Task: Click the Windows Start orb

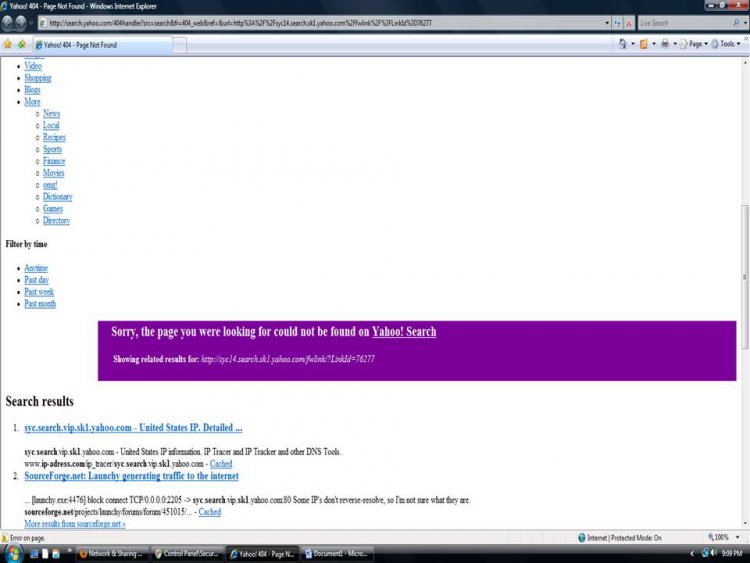Action: [x=13, y=554]
